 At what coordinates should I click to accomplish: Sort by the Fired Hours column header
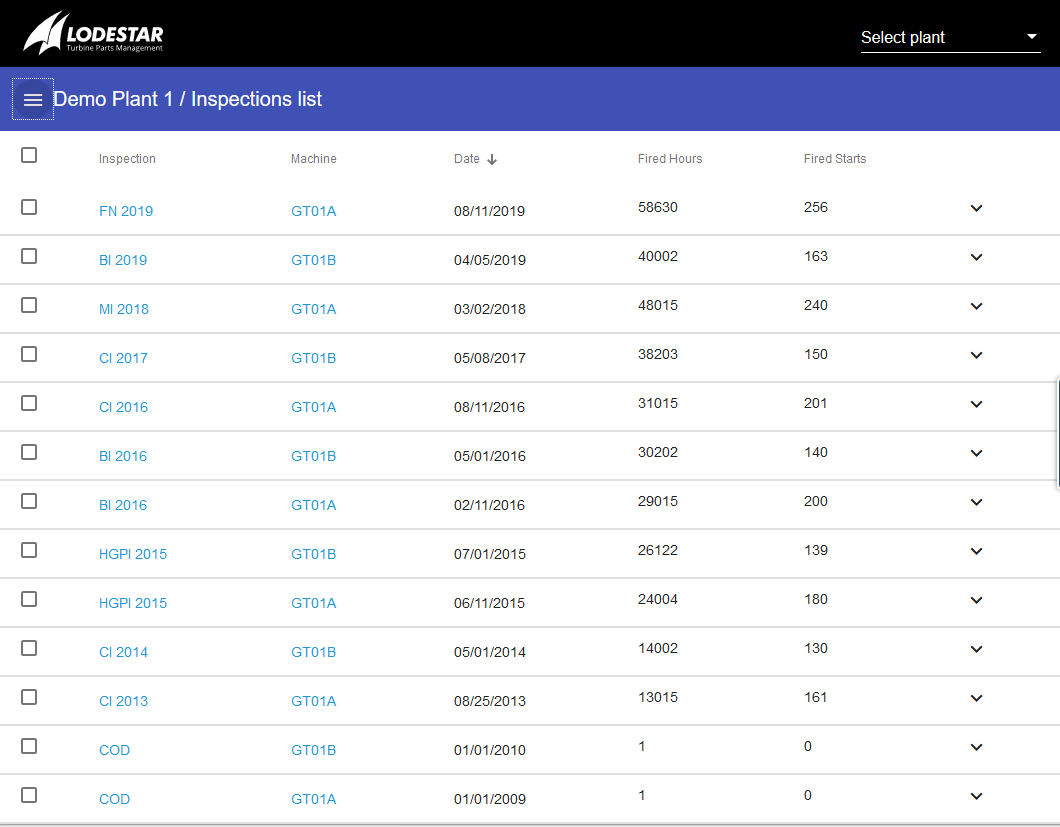click(x=669, y=159)
